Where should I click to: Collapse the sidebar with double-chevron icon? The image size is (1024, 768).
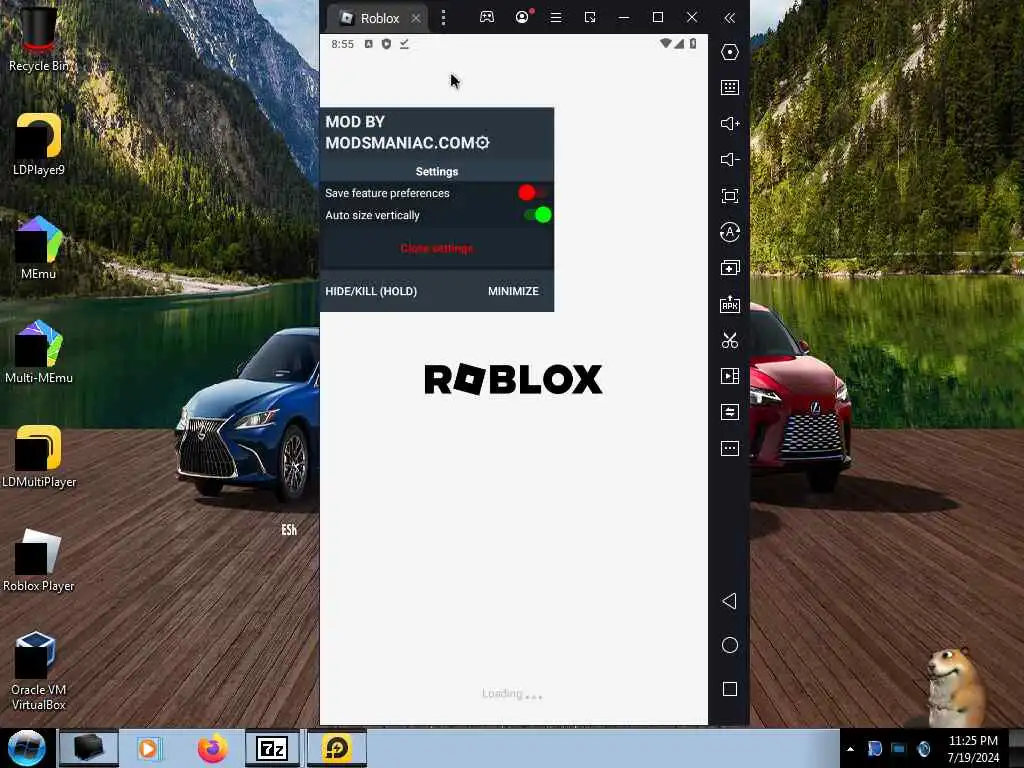[x=729, y=18]
